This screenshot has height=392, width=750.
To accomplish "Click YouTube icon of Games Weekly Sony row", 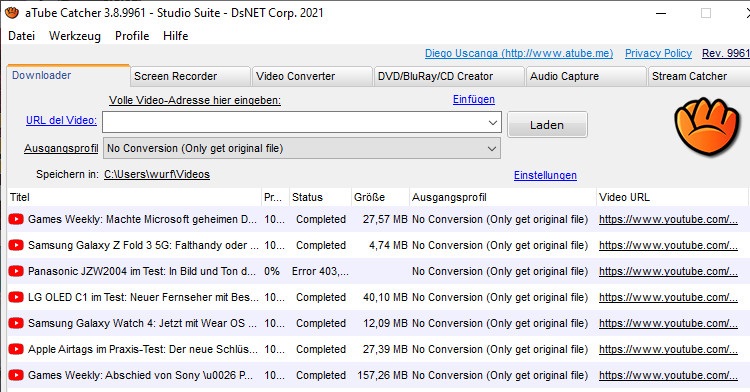I will point(16,375).
